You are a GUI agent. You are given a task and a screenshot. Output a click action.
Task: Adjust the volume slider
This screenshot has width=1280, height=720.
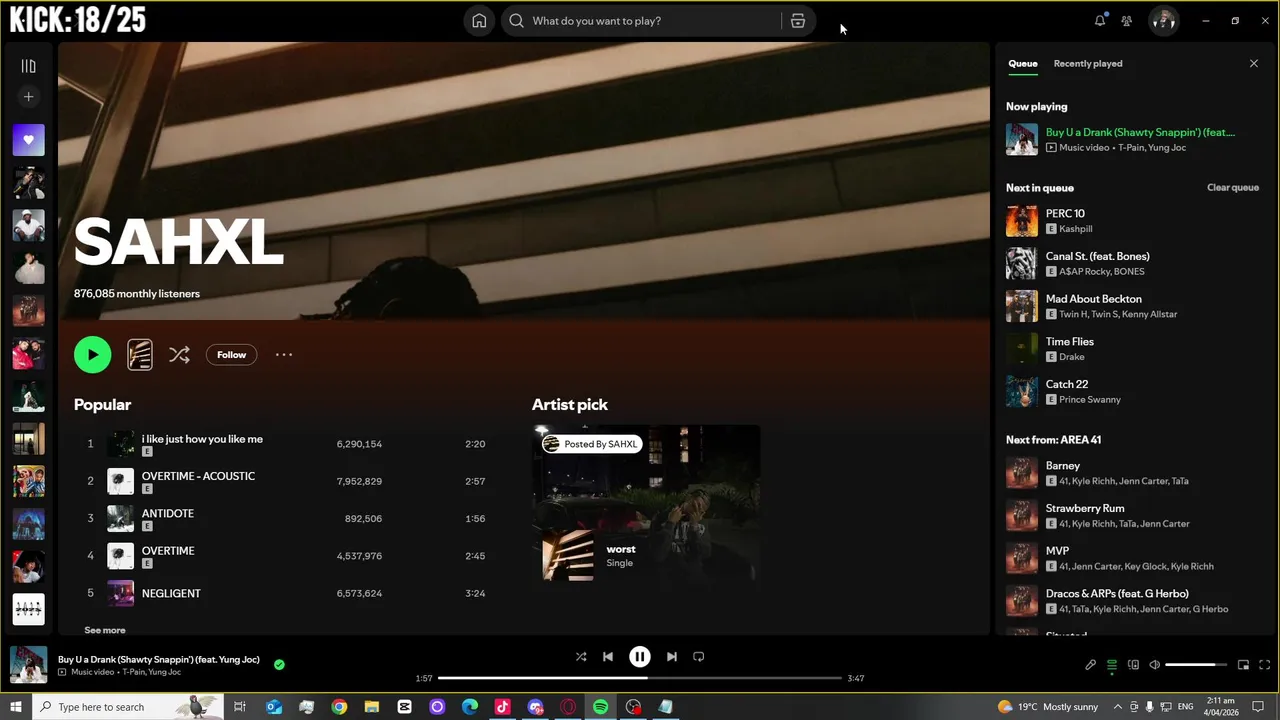pos(1196,665)
